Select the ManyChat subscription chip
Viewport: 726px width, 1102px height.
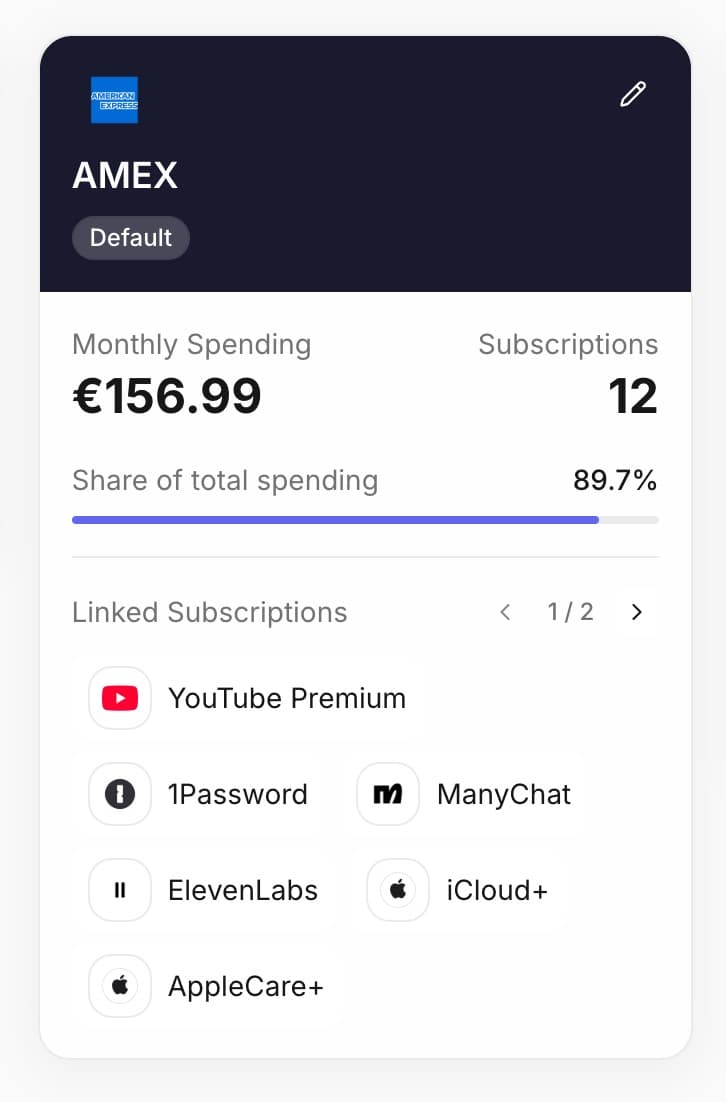(503, 794)
